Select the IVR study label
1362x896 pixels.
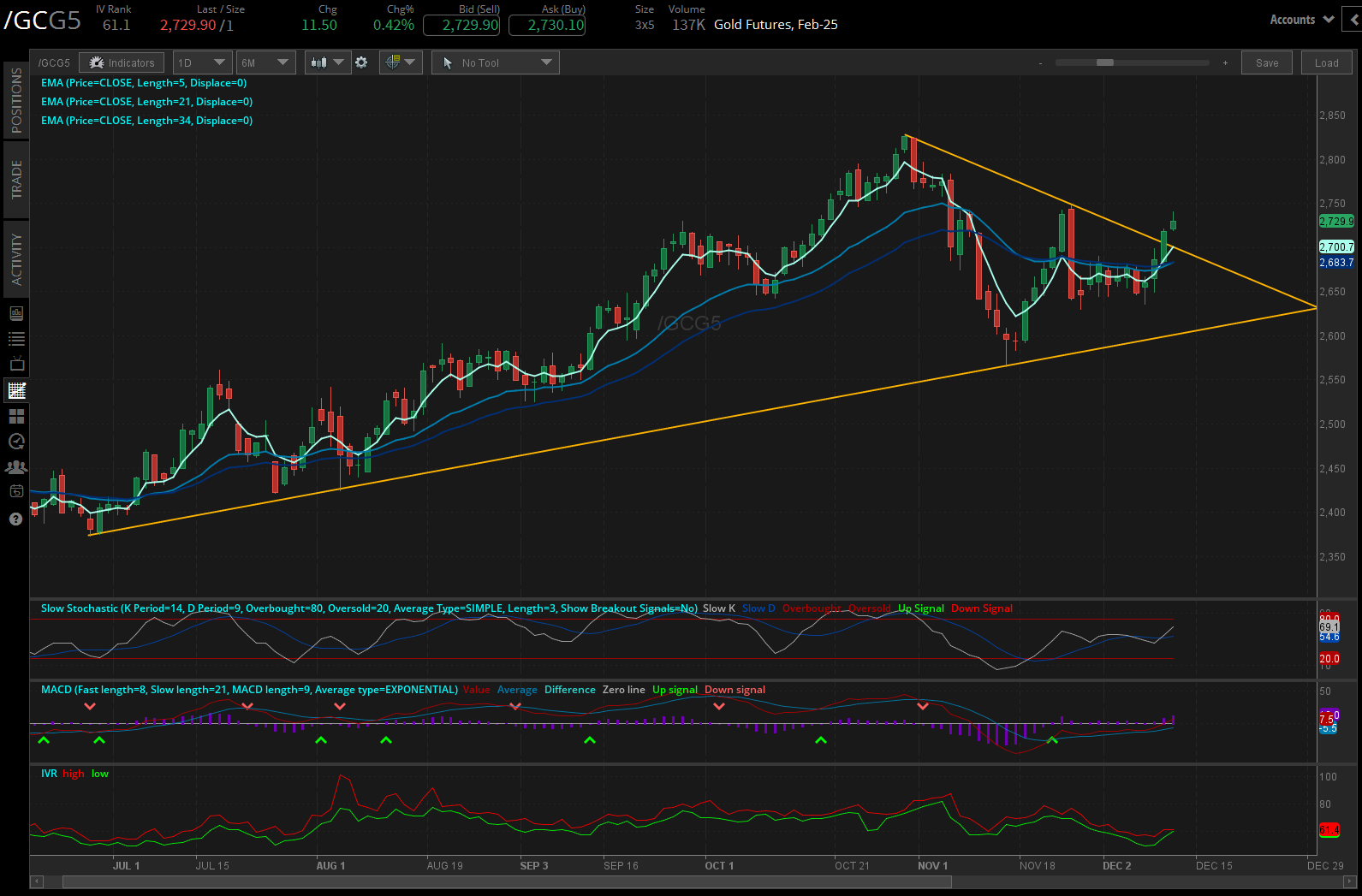click(49, 774)
